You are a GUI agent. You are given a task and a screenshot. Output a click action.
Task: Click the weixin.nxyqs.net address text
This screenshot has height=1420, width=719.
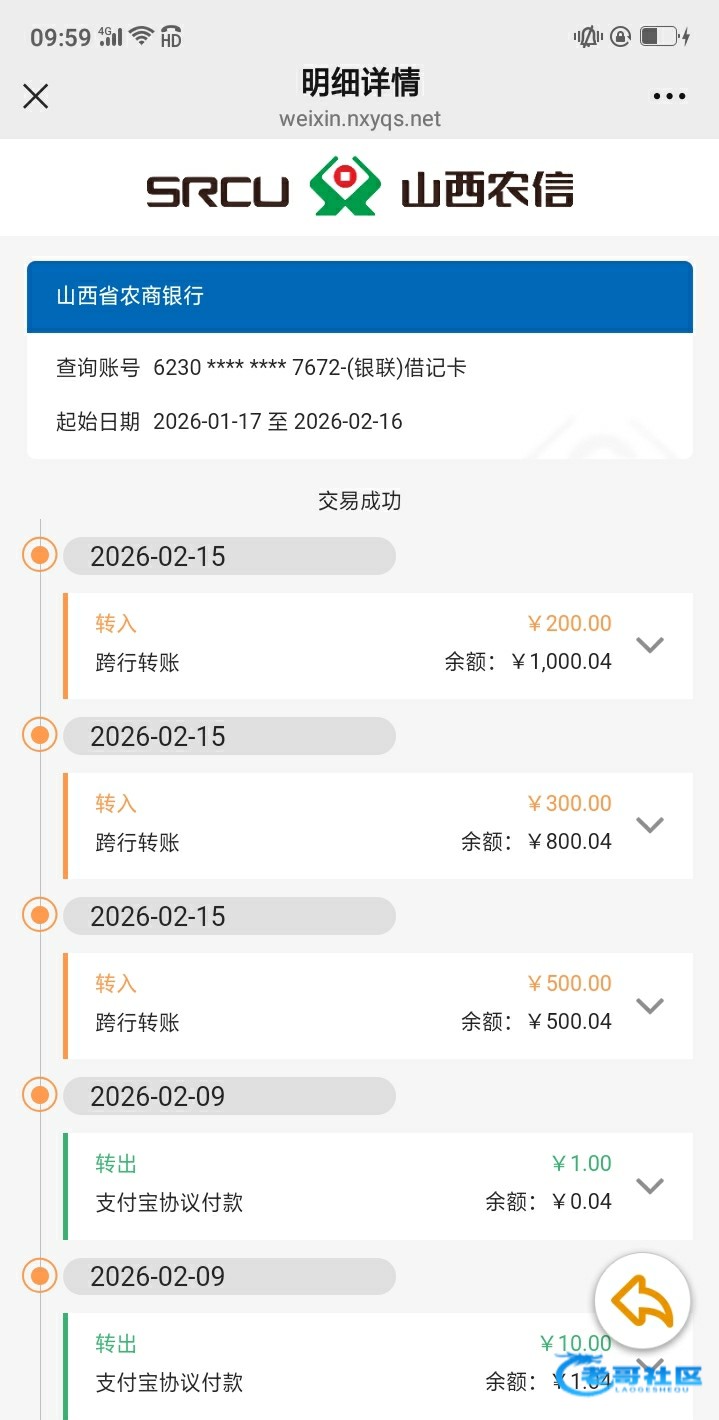(360, 120)
